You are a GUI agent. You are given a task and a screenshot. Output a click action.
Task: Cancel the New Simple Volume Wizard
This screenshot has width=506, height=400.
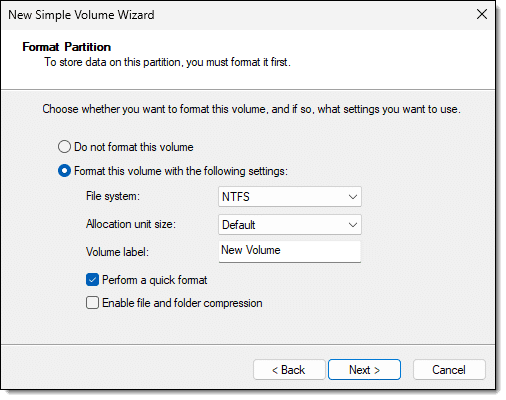pos(449,370)
